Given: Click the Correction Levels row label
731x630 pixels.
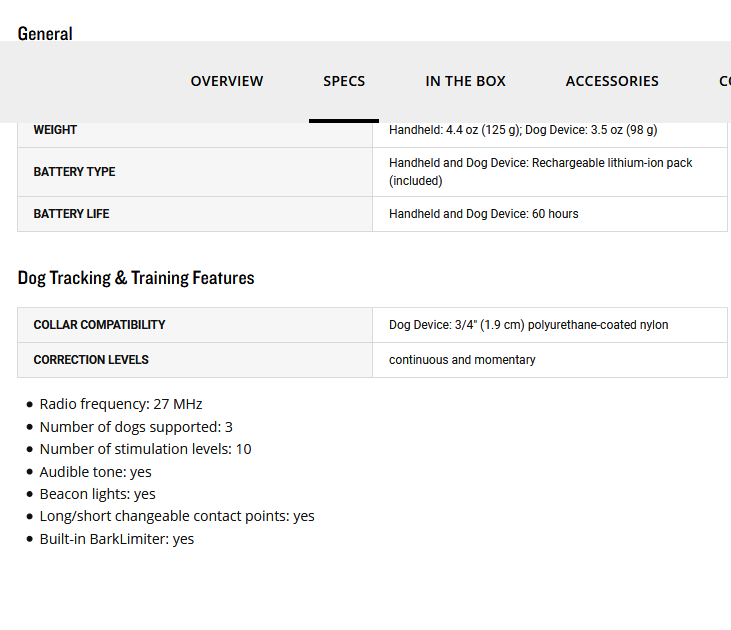Looking at the screenshot, I should tap(91, 360).
